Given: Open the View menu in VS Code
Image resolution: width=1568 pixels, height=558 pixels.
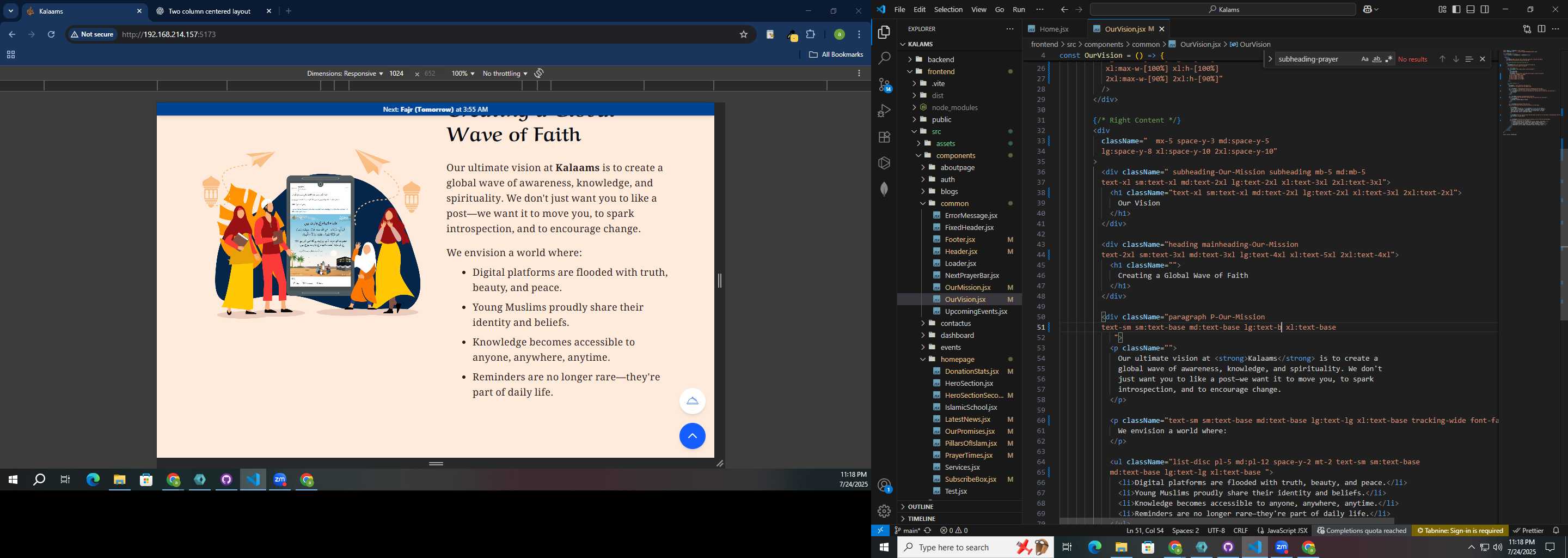Looking at the screenshot, I should pos(978,9).
